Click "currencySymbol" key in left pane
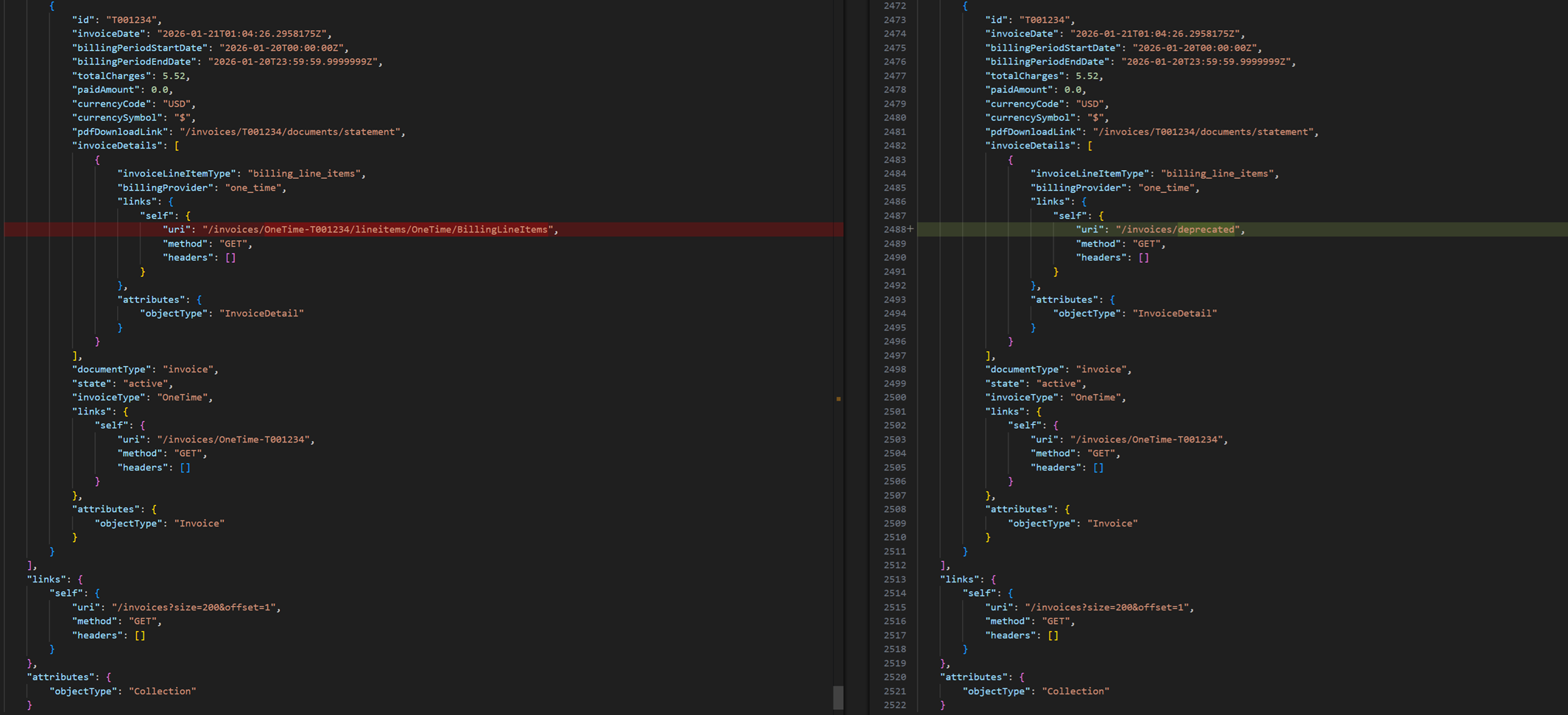 (x=117, y=118)
